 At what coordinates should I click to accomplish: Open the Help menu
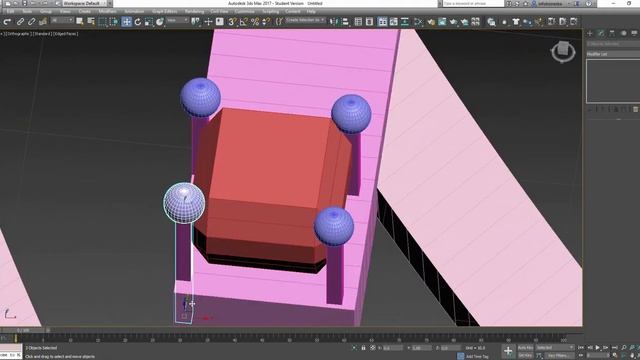pos(311,11)
